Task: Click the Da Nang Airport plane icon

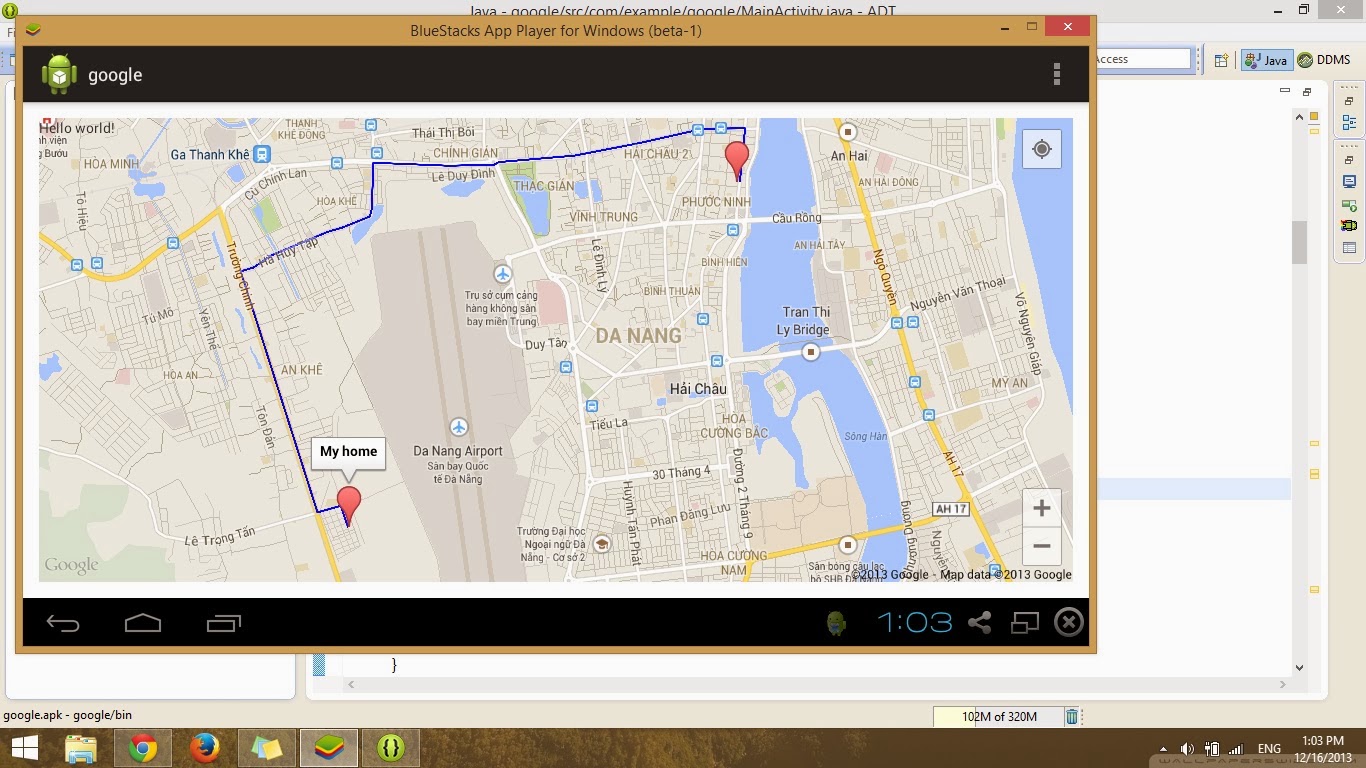Action: pos(459,427)
